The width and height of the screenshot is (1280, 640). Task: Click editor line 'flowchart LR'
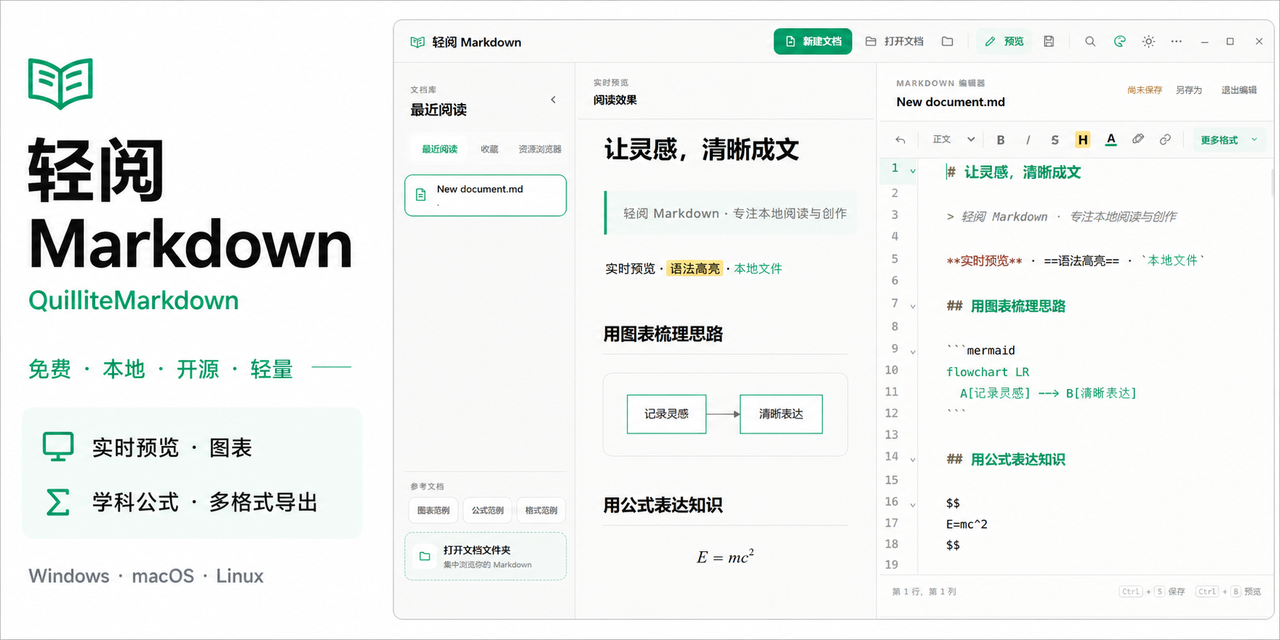click(988, 372)
